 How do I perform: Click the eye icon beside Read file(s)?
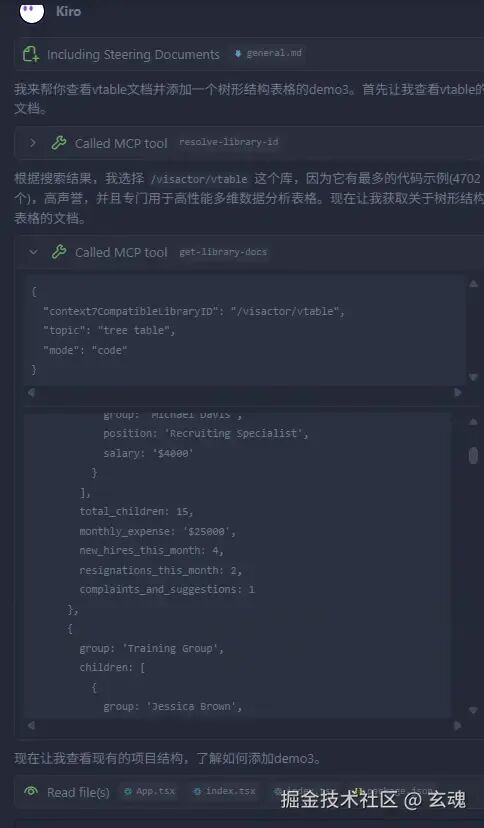coord(31,791)
